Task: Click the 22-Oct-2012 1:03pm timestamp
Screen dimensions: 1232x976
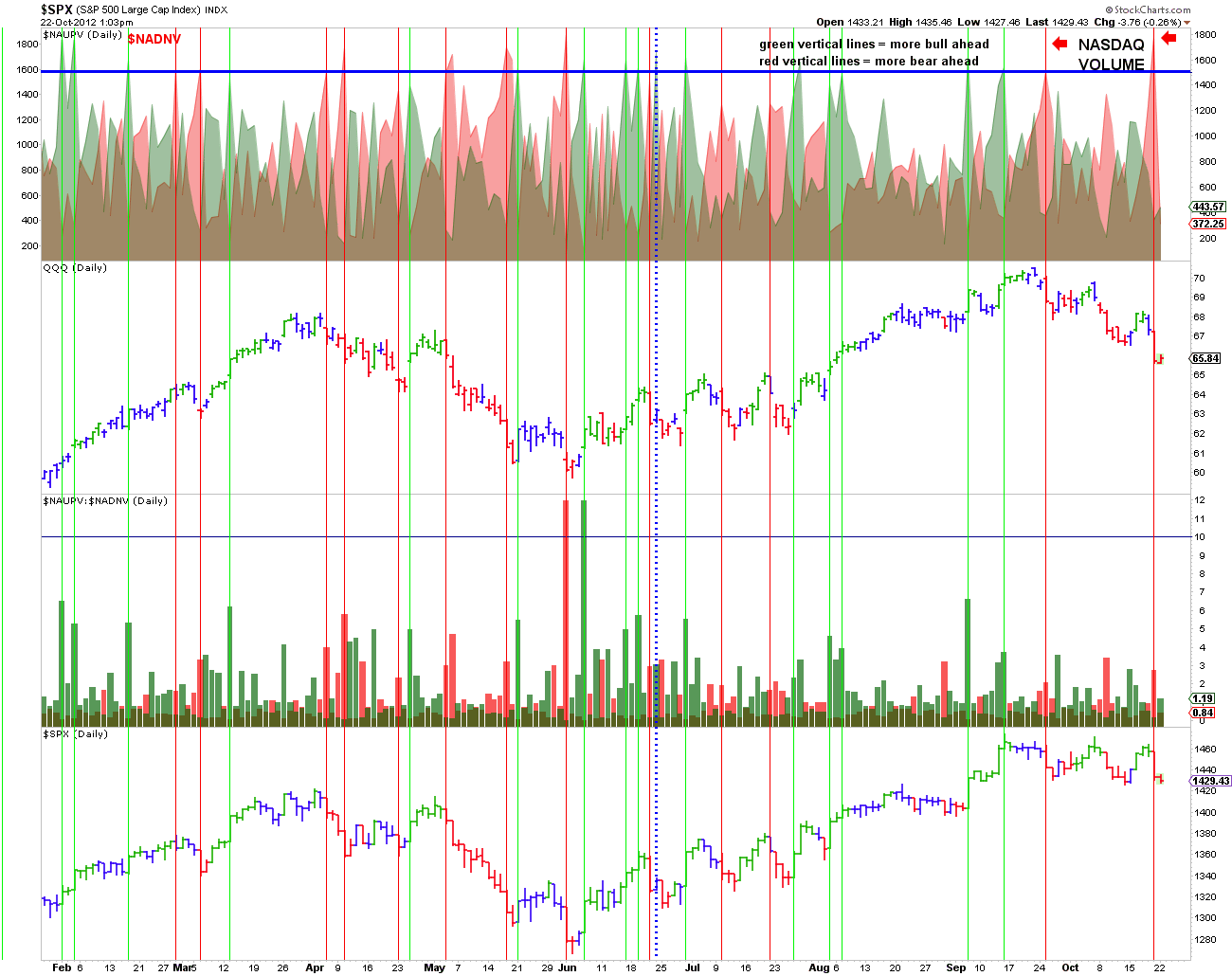Action: point(86,22)
